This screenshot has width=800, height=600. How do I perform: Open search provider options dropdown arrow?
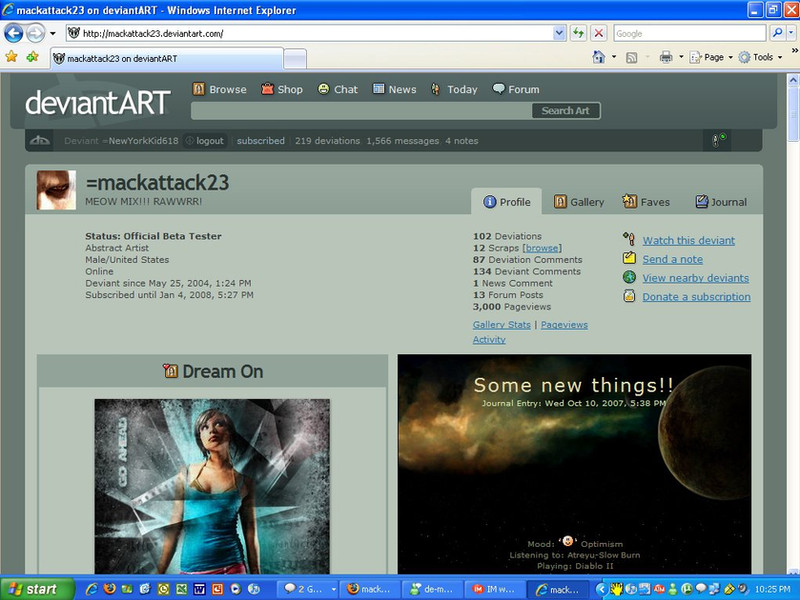click(791, 34)
